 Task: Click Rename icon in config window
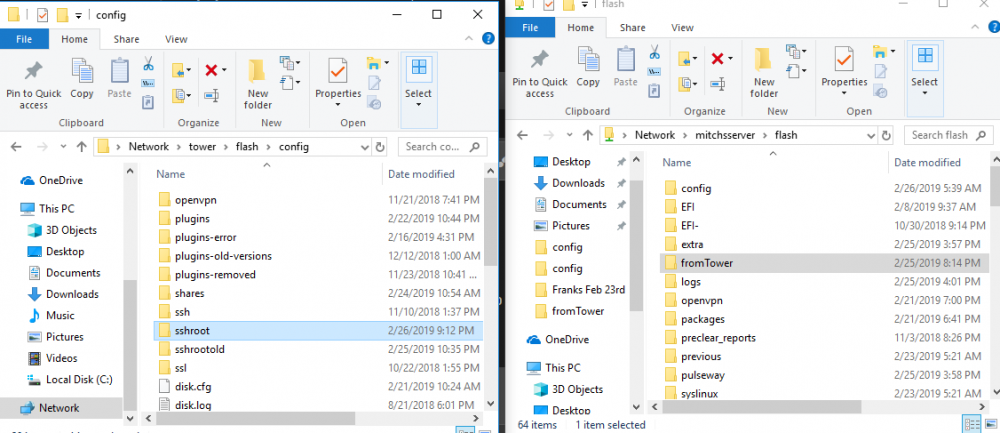[211, 96]
